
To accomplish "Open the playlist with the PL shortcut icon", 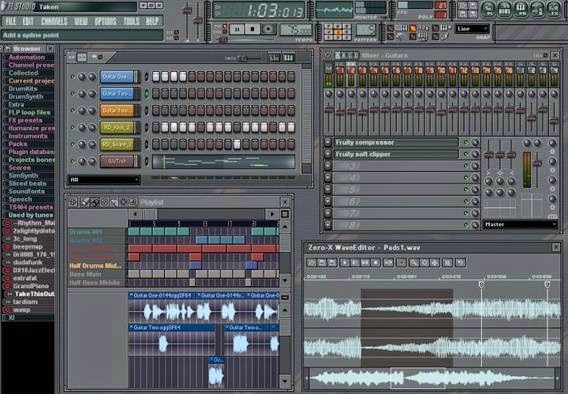I will [489, 9].
